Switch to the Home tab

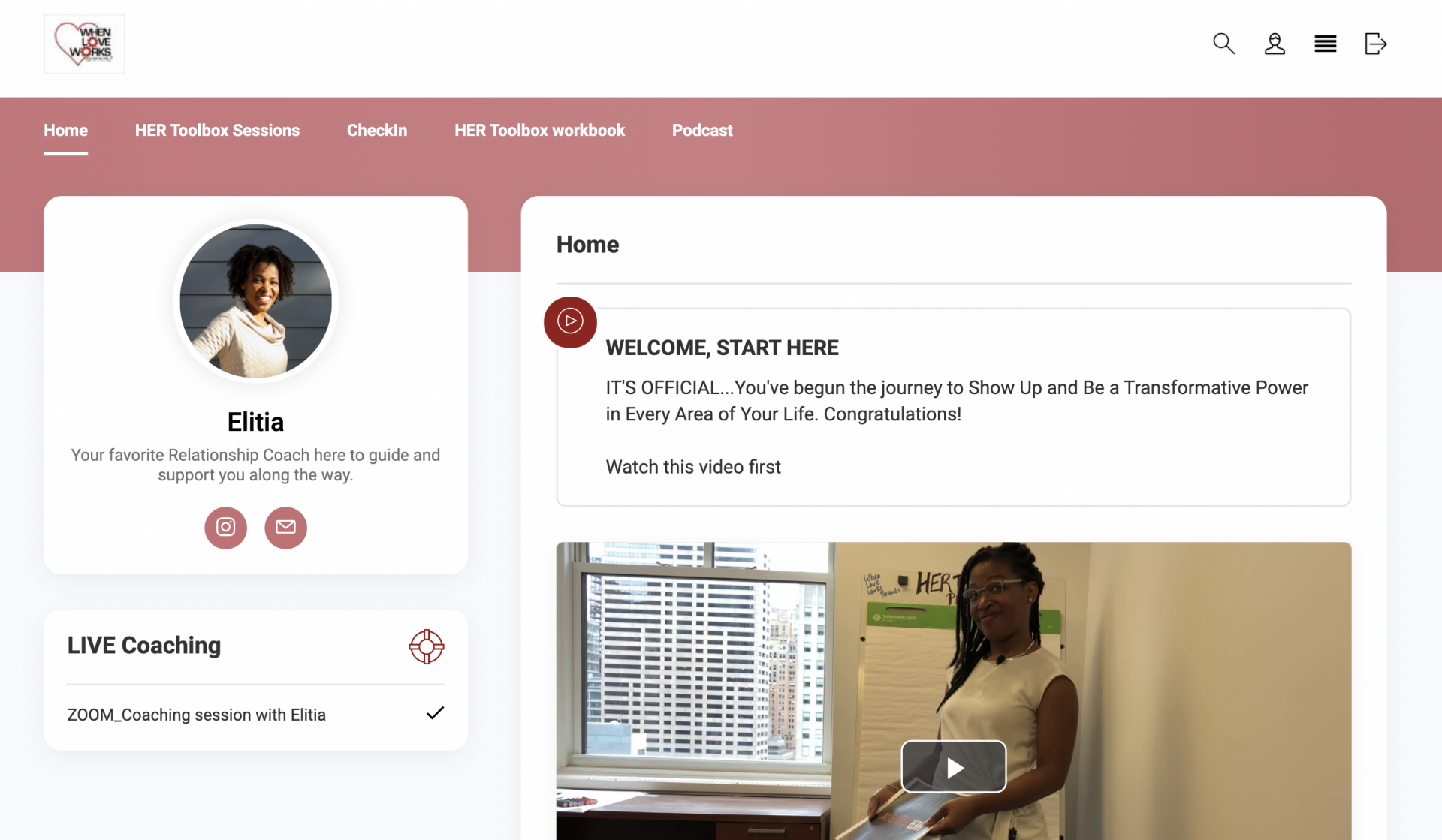[65, 131]
